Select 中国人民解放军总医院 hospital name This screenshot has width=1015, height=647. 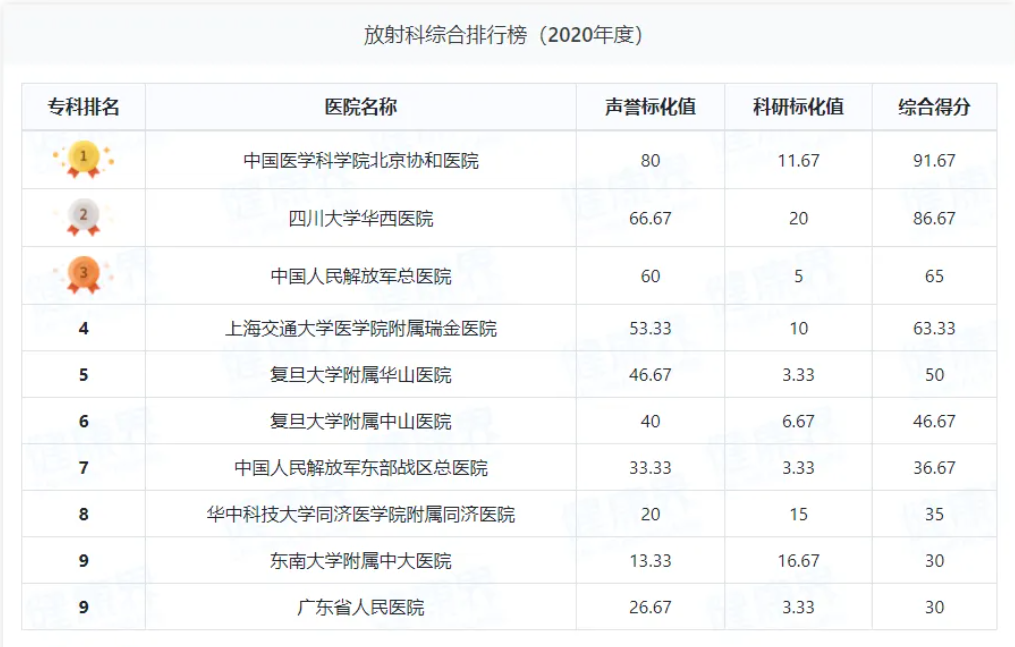361,277
